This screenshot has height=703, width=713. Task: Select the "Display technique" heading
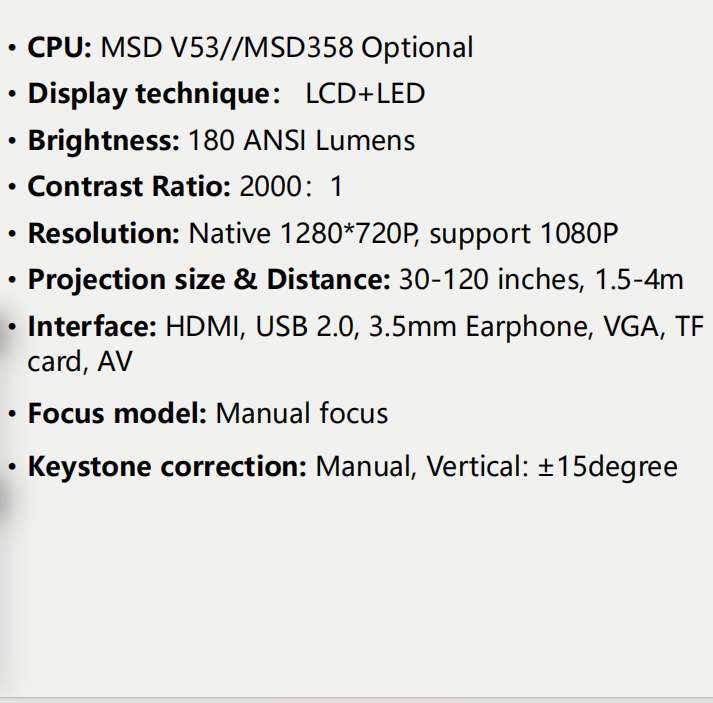pyautogui.click(x=148, y=94)
